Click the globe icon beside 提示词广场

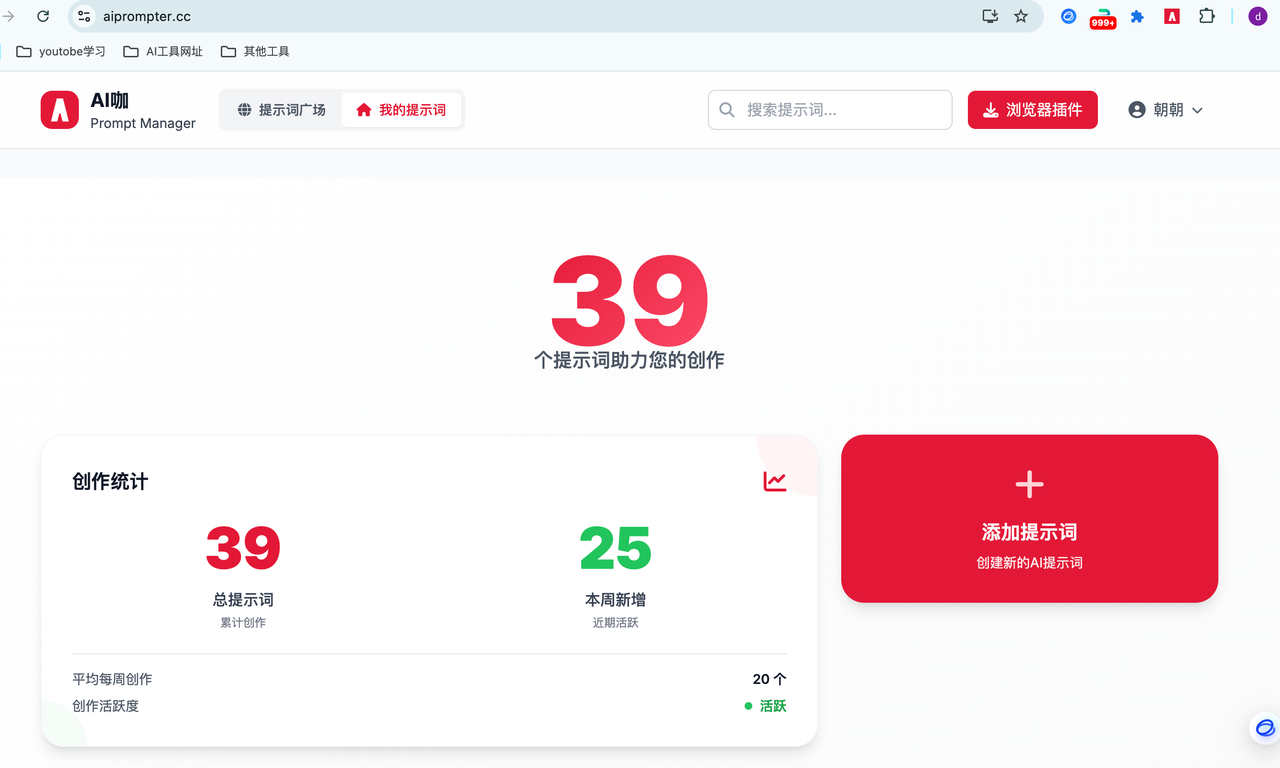(x=245, y=110)
